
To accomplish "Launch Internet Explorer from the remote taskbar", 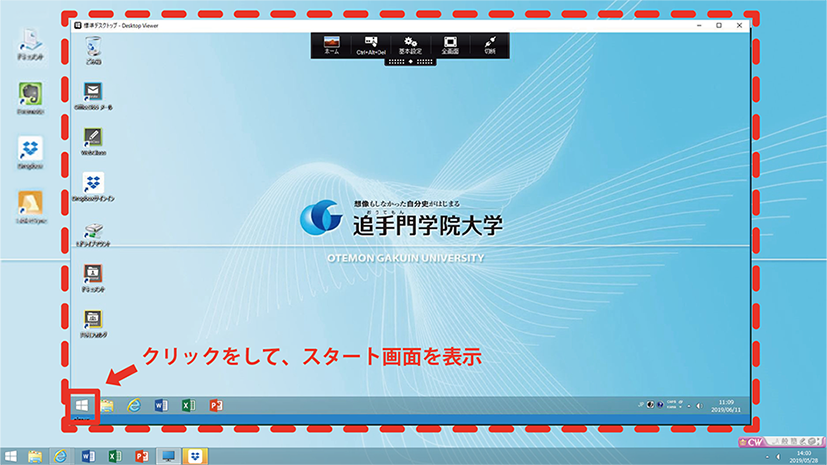I will 133,405.
